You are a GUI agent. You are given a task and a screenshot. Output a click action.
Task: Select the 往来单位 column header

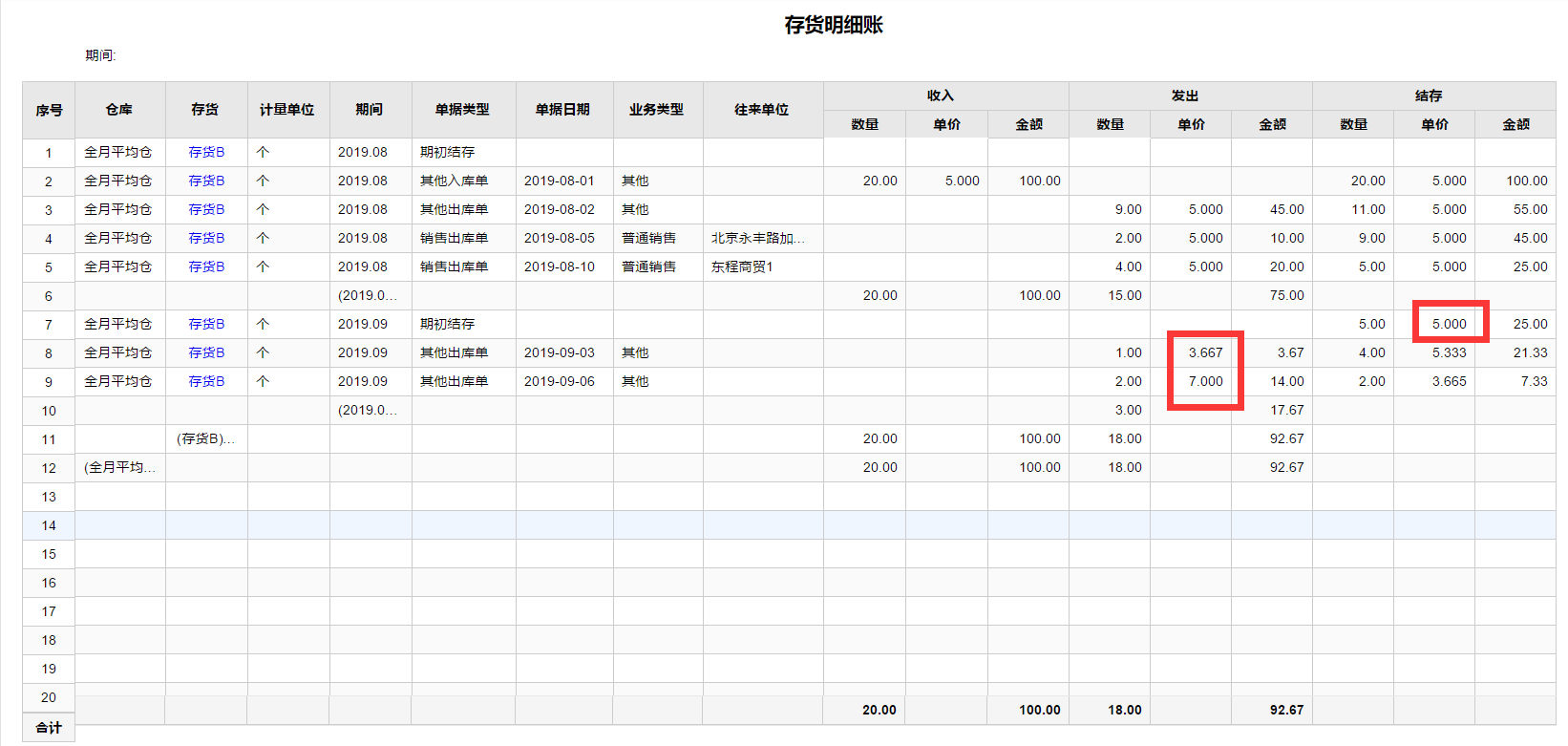[x=762, y=110]
